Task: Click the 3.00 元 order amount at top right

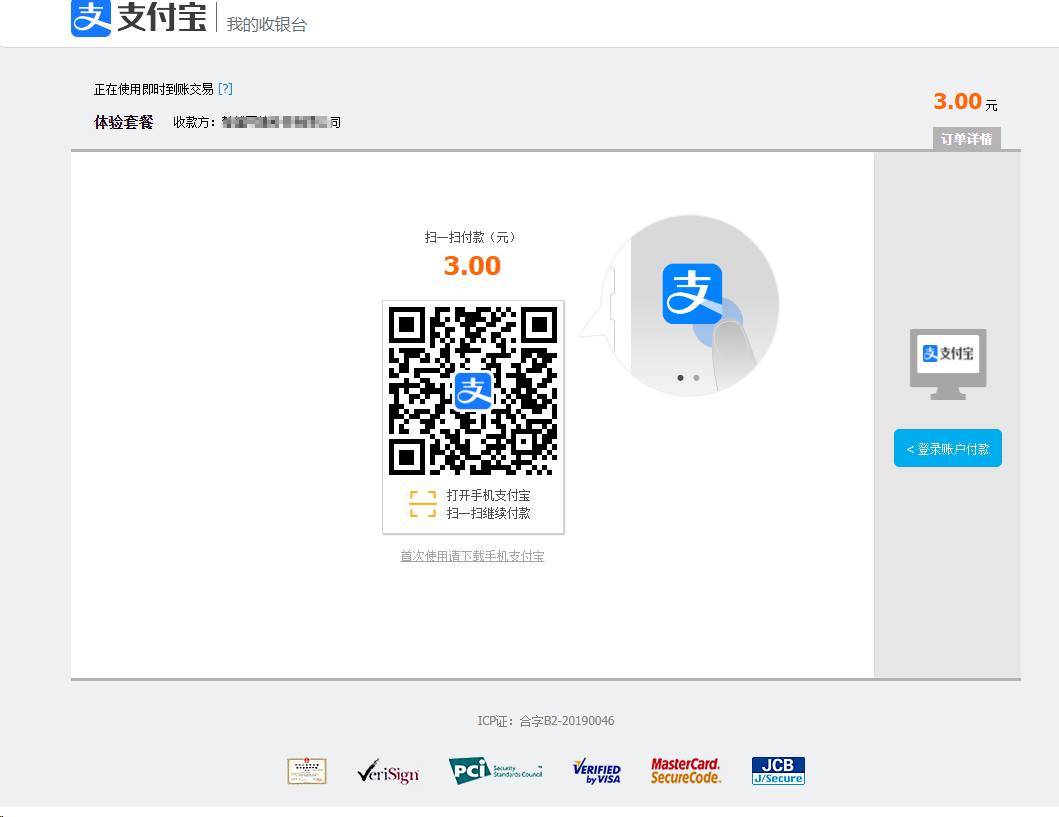Action: 965,102
